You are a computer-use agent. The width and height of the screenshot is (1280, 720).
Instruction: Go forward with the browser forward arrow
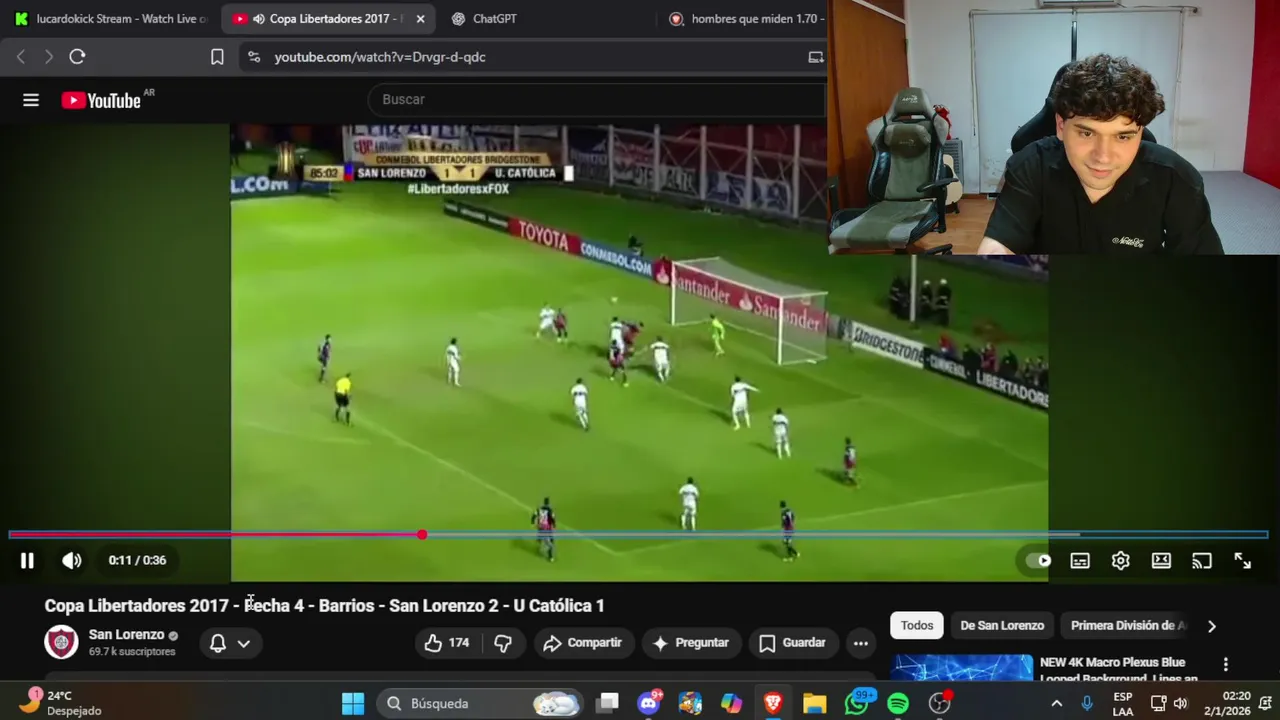[x=48, y=57]
